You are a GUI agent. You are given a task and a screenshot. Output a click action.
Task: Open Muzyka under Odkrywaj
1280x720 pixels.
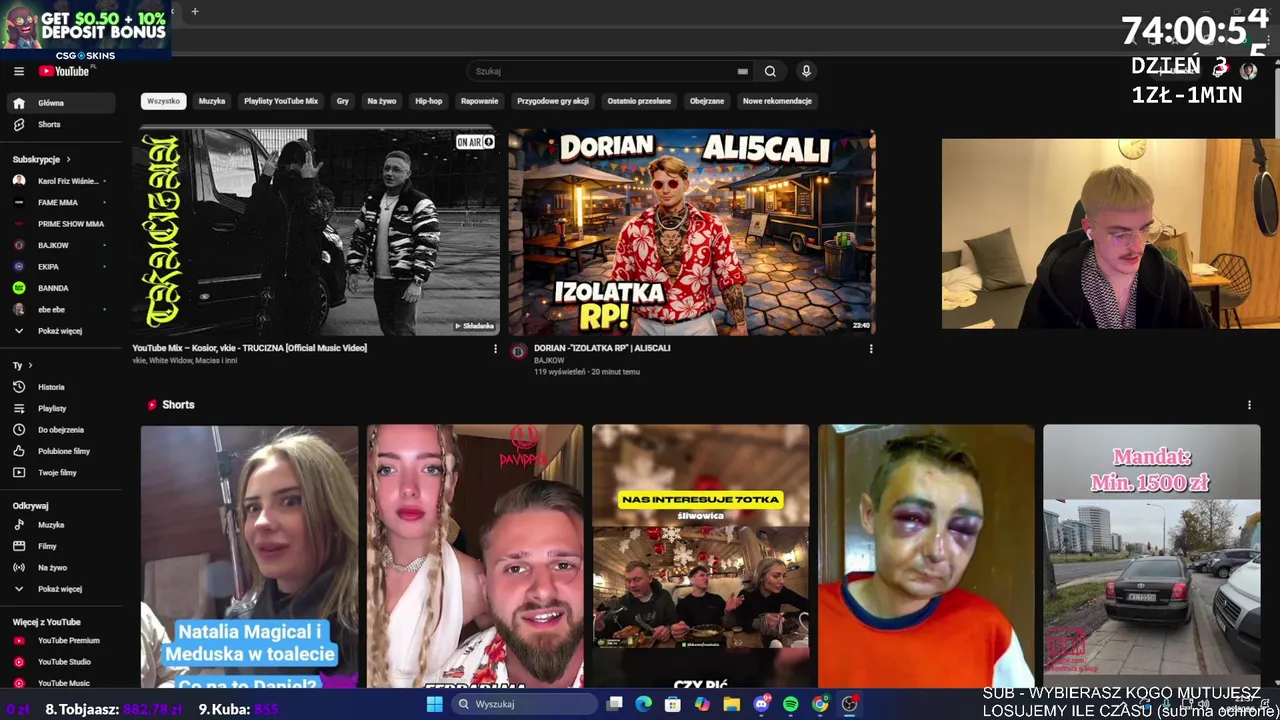click(x=62, y=525)
